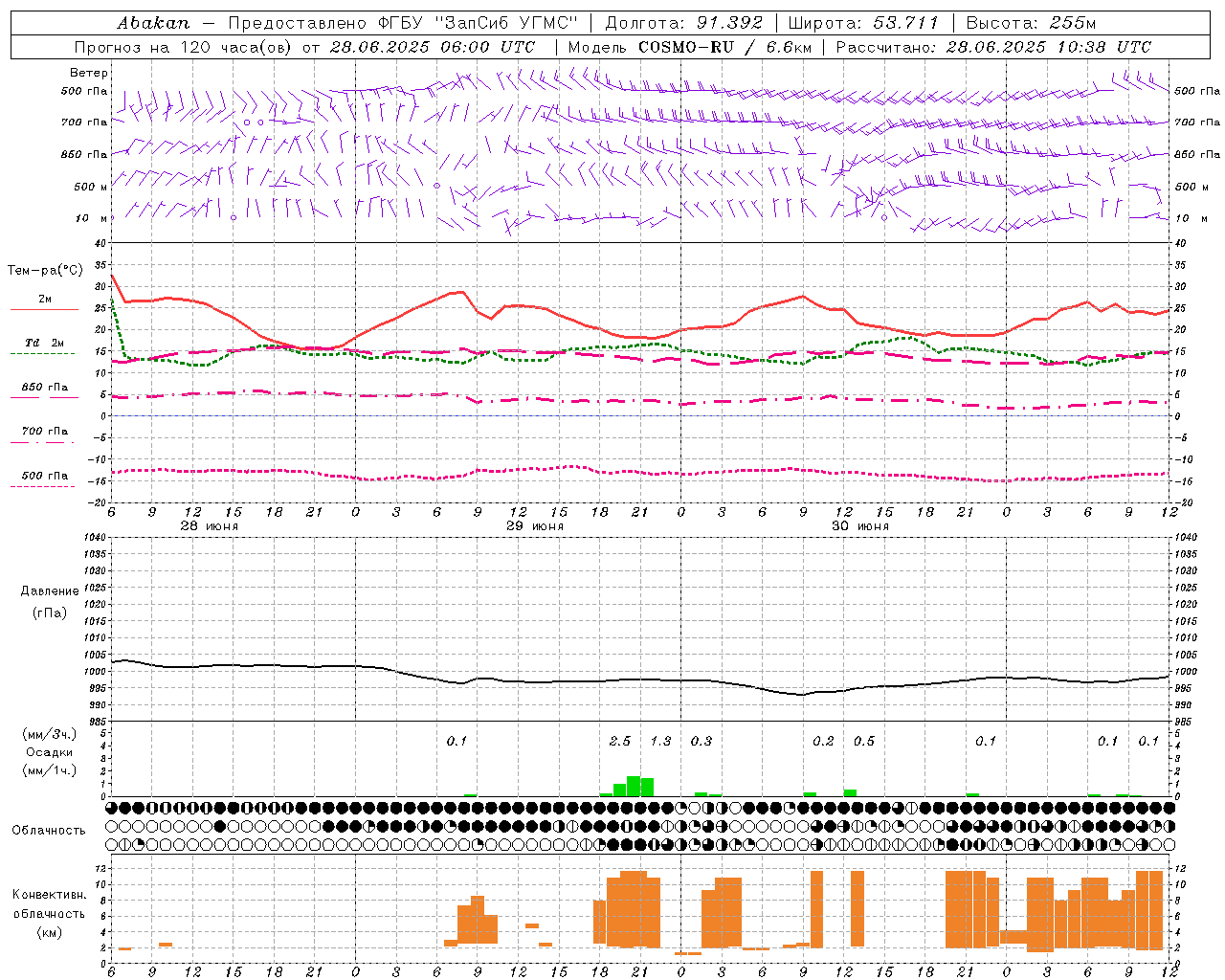The image size is (1225, 980).
Task: Select the 'Широта: 53.711' latitude text
Action: click(x=864, y=23)
